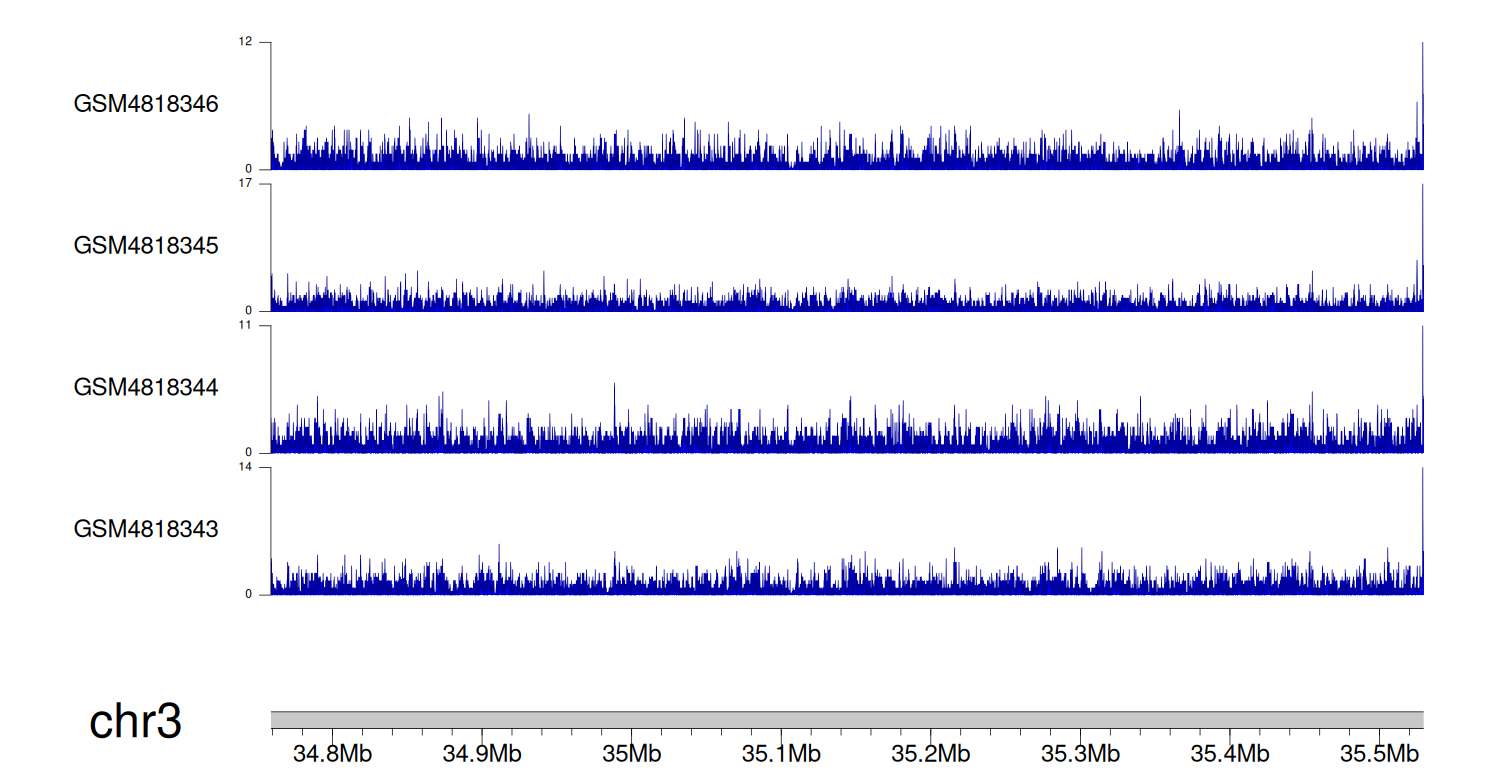Viewport: 1500px width, 780px height.
Task: Click the y-axis maximum value 12
Action: click(245, 42)
